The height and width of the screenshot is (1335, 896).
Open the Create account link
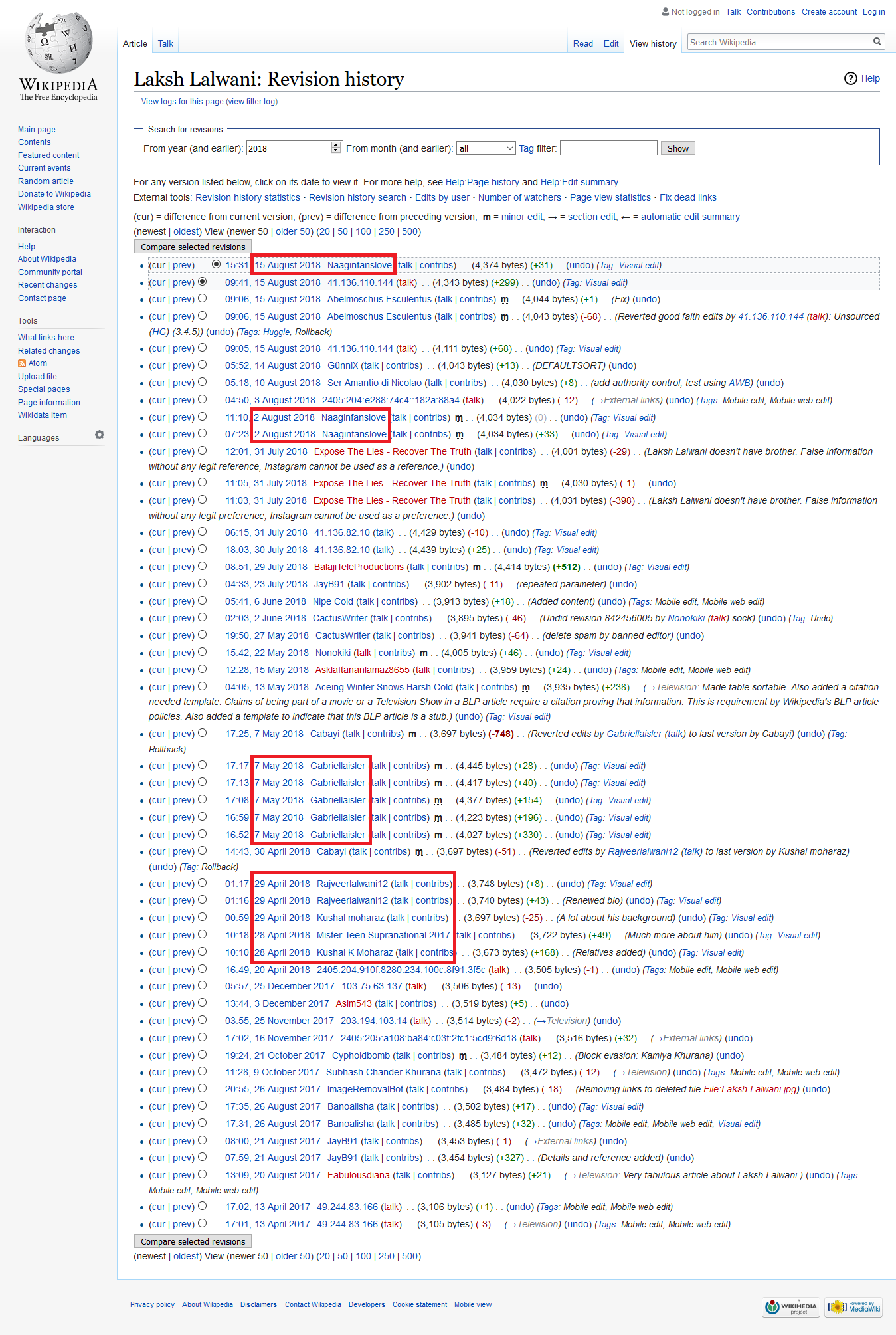[829, 12]
